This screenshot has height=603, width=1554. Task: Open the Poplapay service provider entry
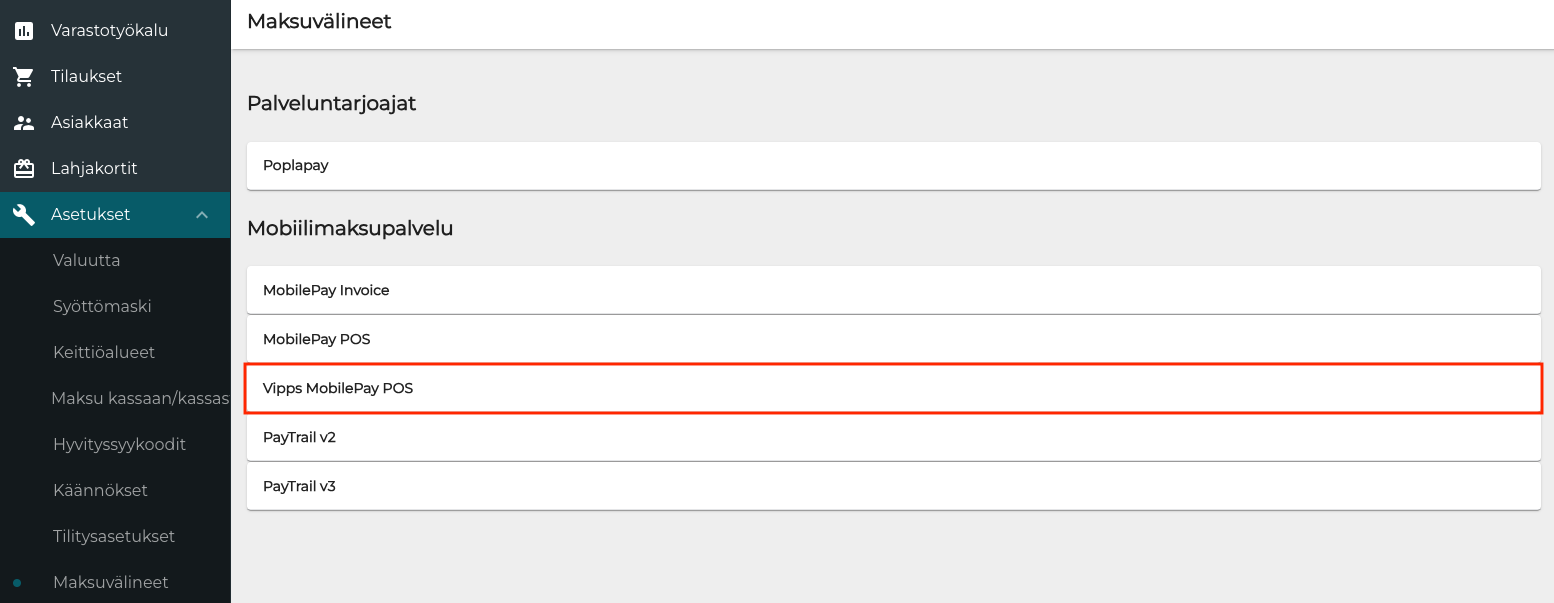point(893,165)
